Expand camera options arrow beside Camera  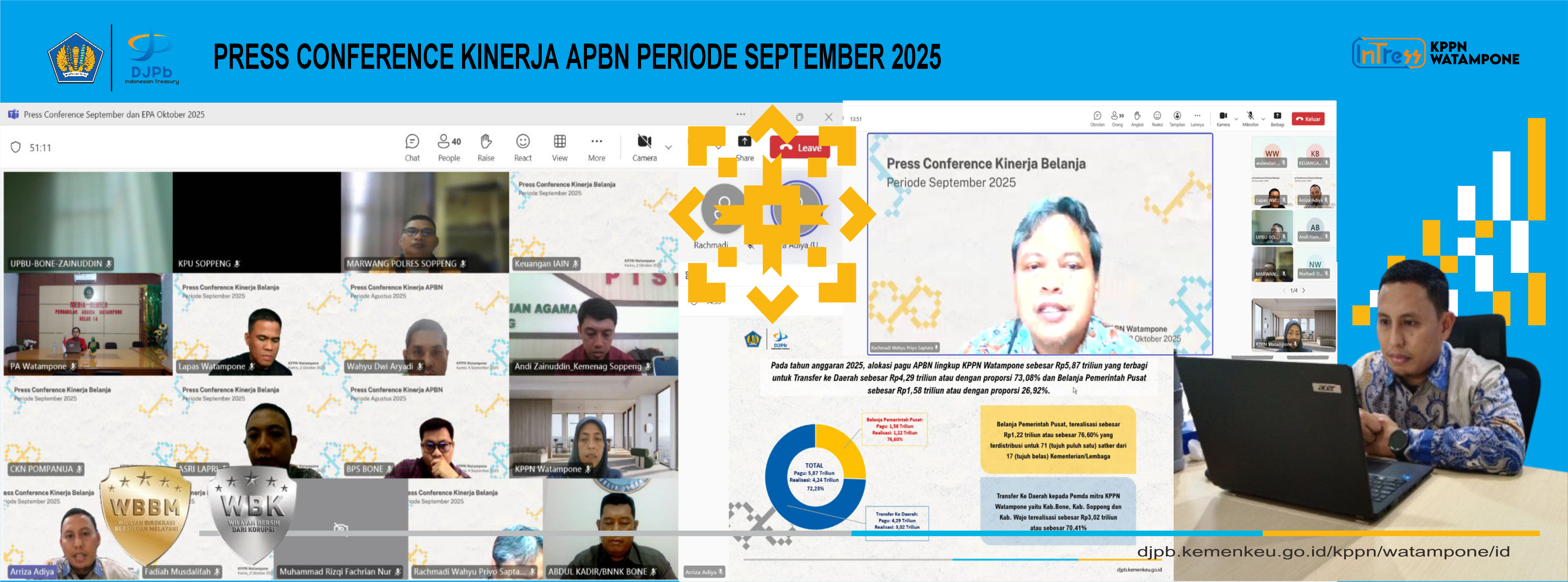pos(668,147)
